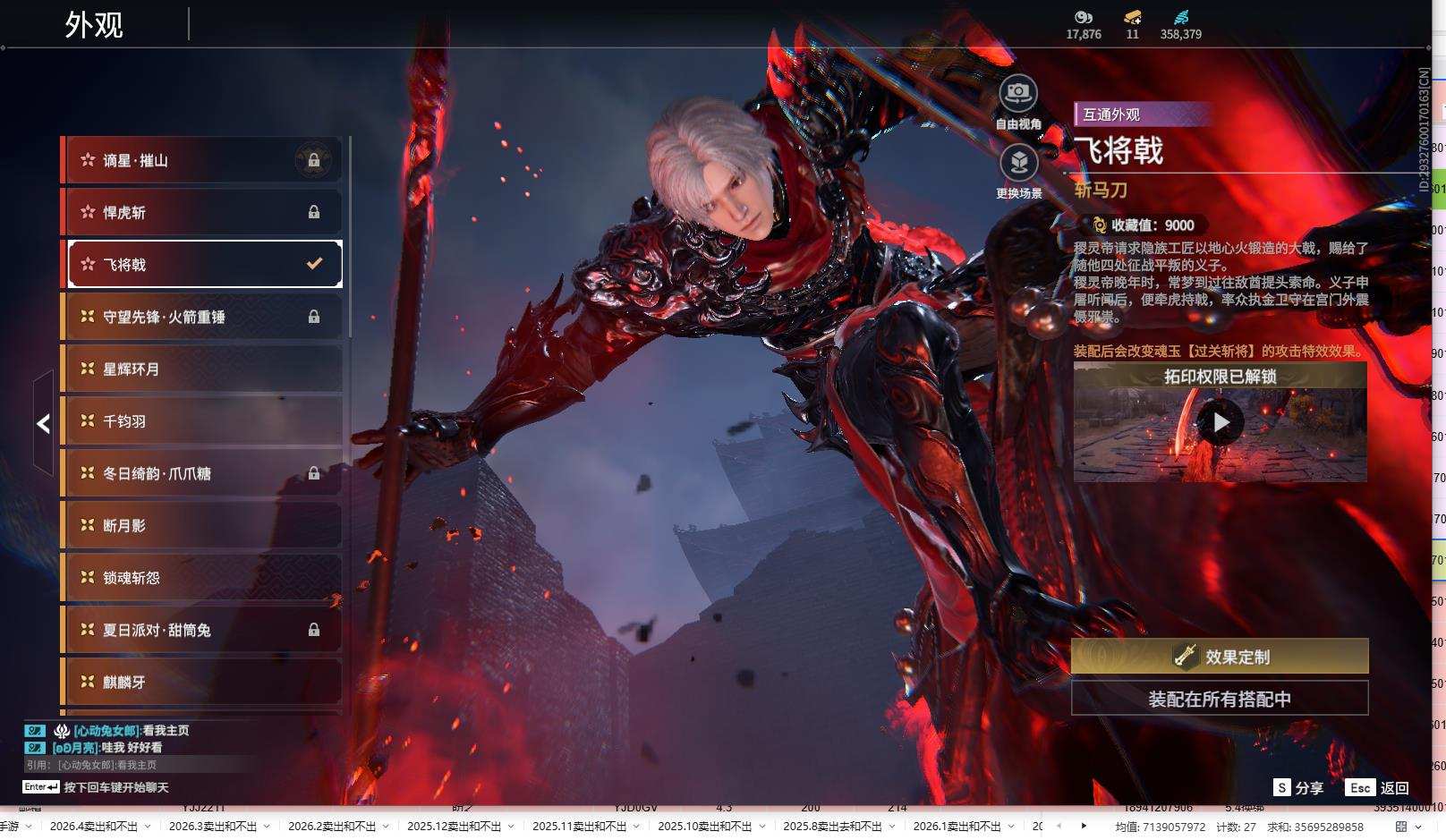1446x840 pixels.
Task: Open dropdown arrow of 2025.11卖出和不出 sheet tab
Action: [636, 827]
